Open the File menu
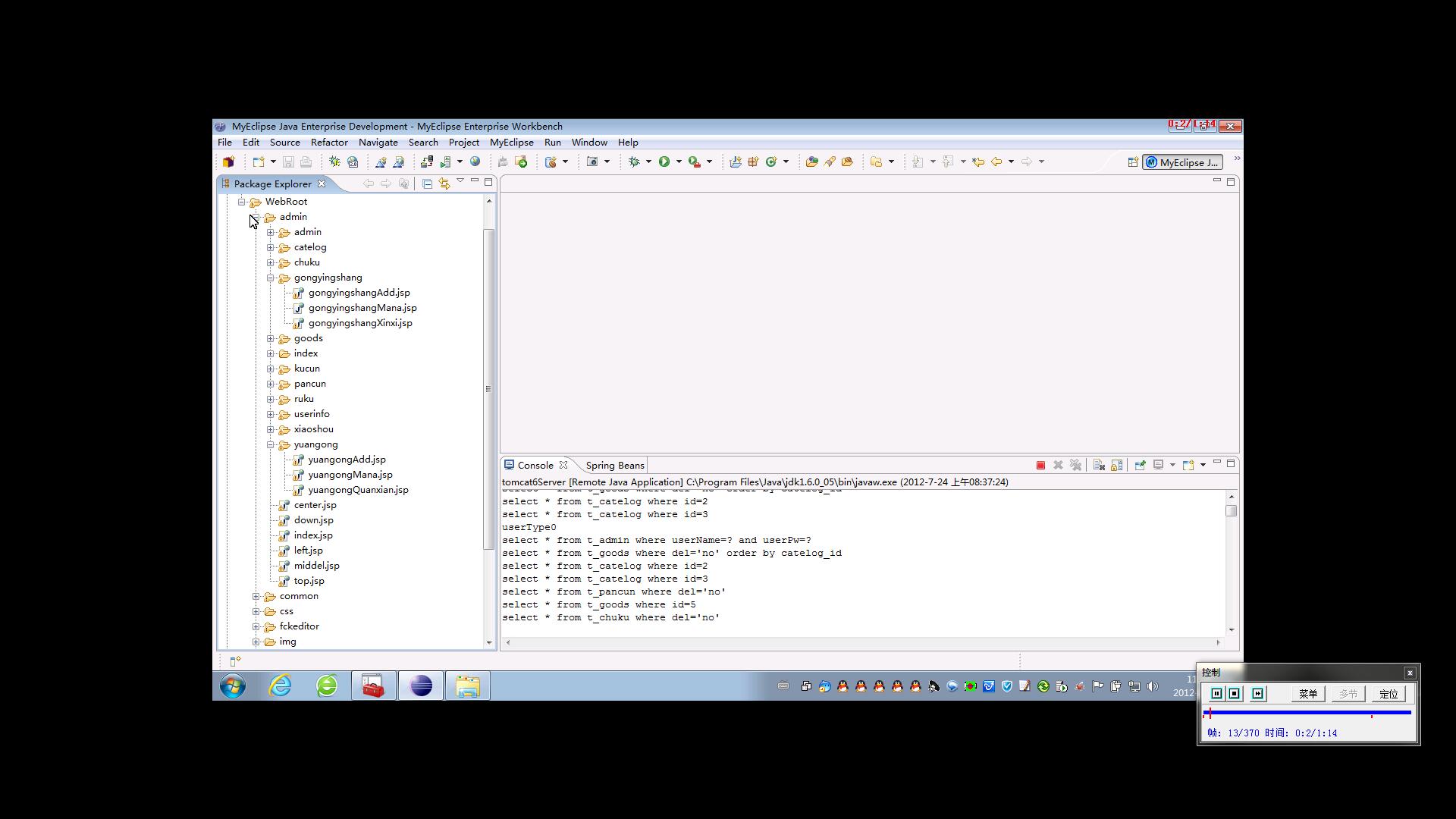 click(x=225, y=143)
